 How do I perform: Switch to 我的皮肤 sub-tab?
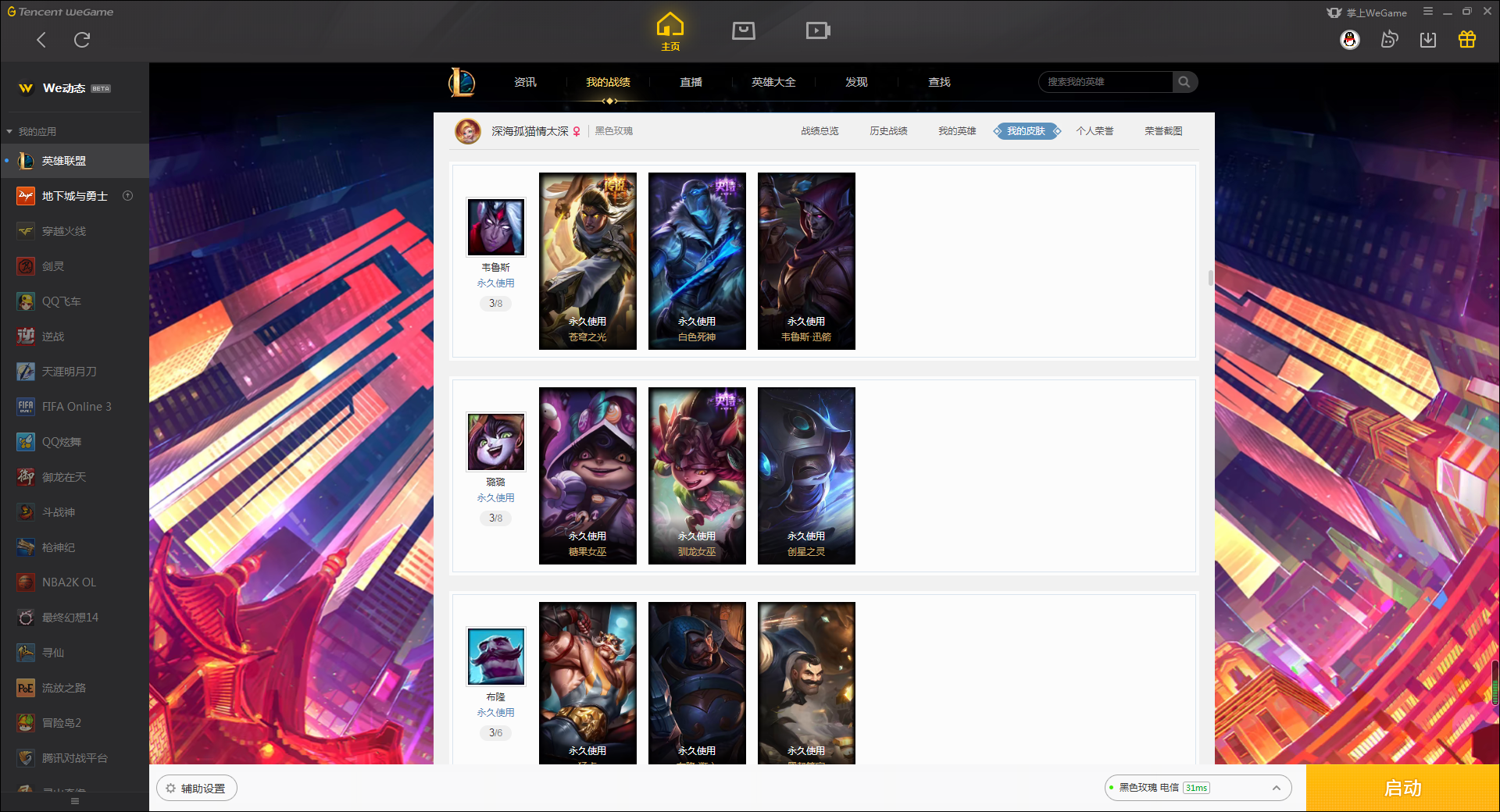(1027, 131)
